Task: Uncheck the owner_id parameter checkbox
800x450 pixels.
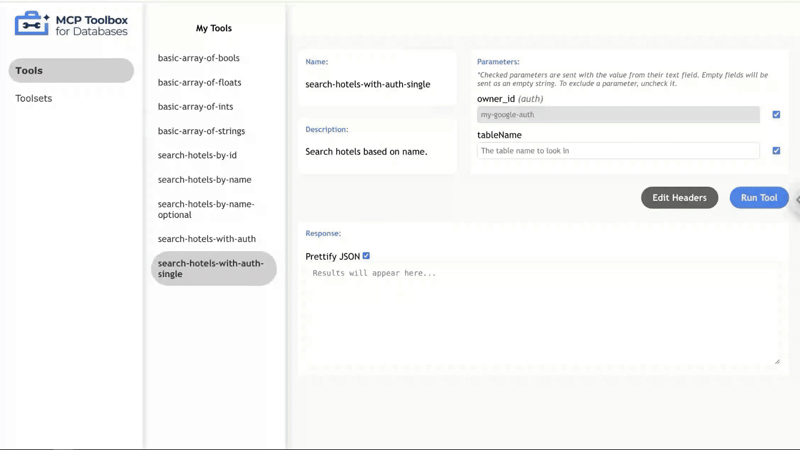Action: coord(776,115)
